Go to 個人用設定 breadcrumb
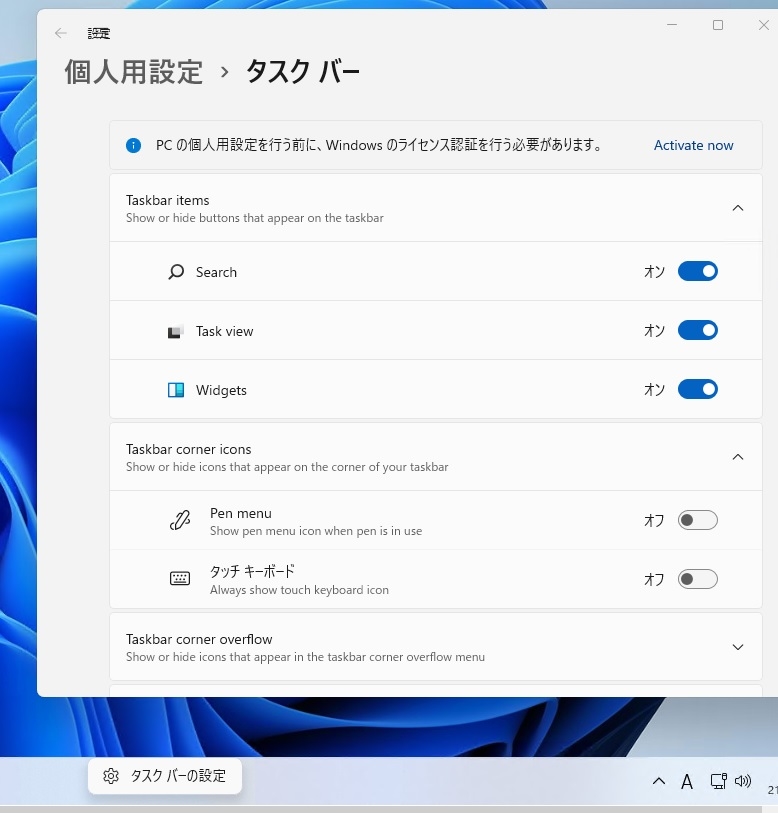The image size is (778, 813). [133, 72]
